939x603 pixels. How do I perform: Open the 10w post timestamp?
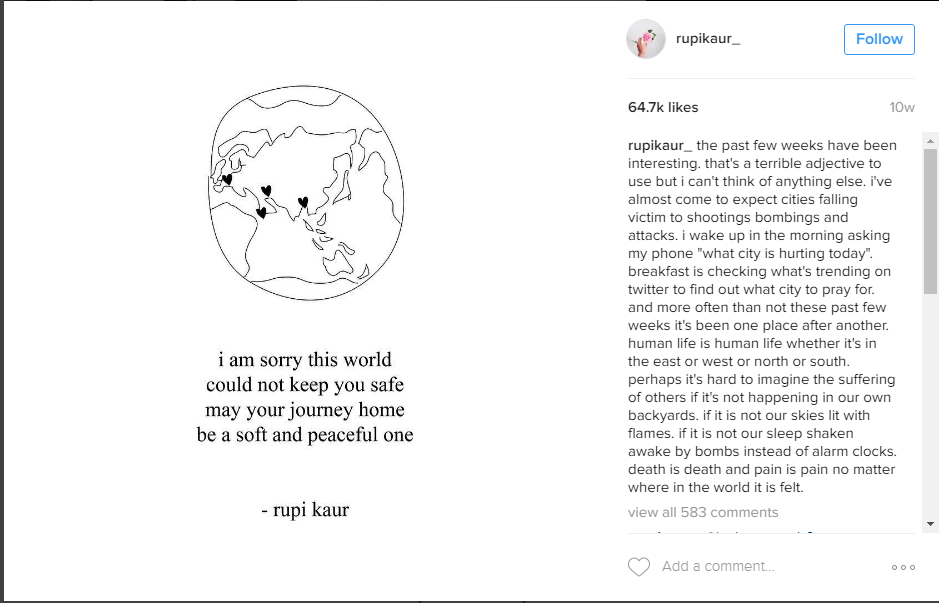tap(901, 107)
